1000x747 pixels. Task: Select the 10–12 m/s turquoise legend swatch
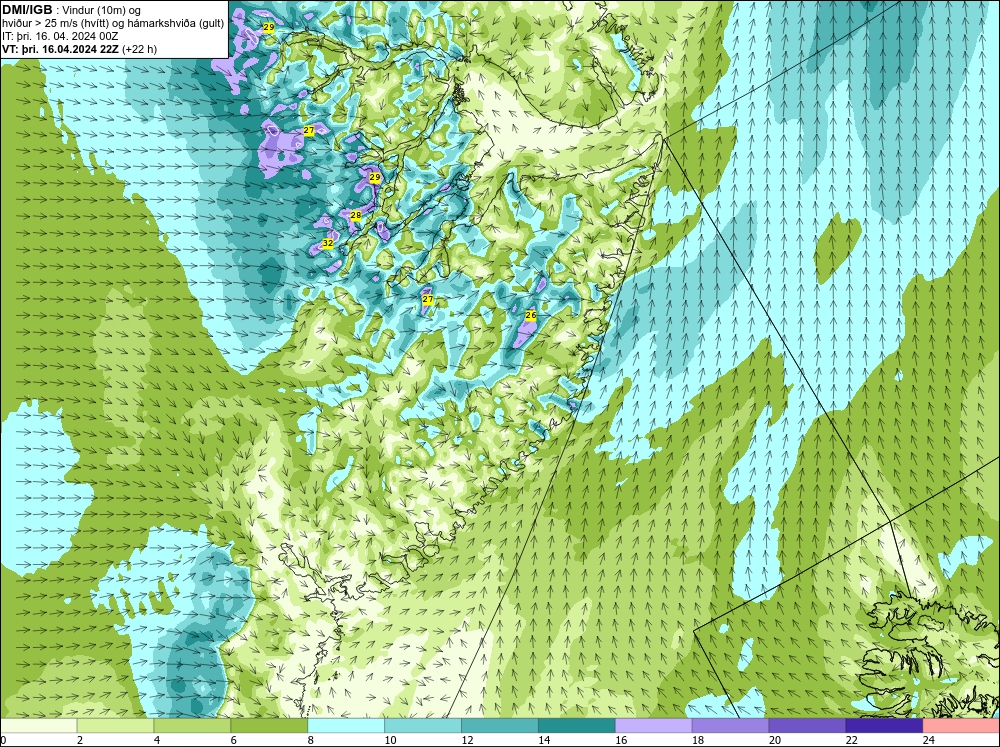point(423,725)
